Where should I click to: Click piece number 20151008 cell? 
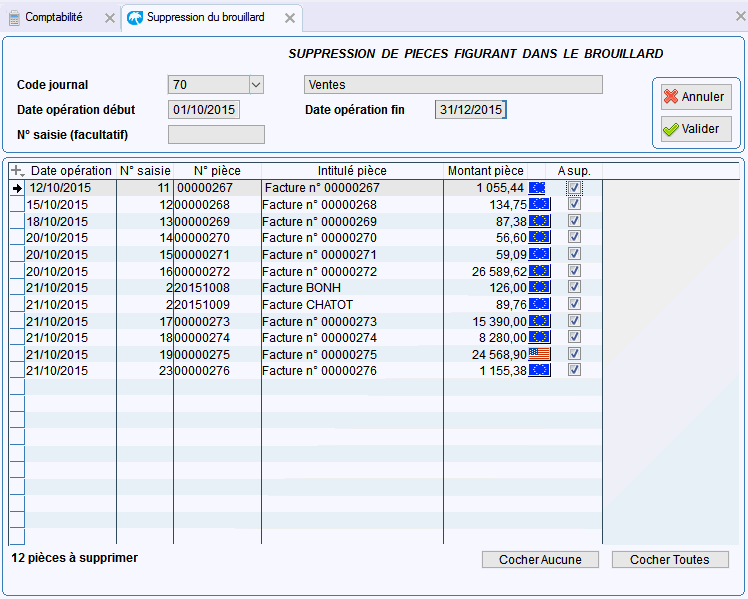pyautogui.click(x=217, y=288)
